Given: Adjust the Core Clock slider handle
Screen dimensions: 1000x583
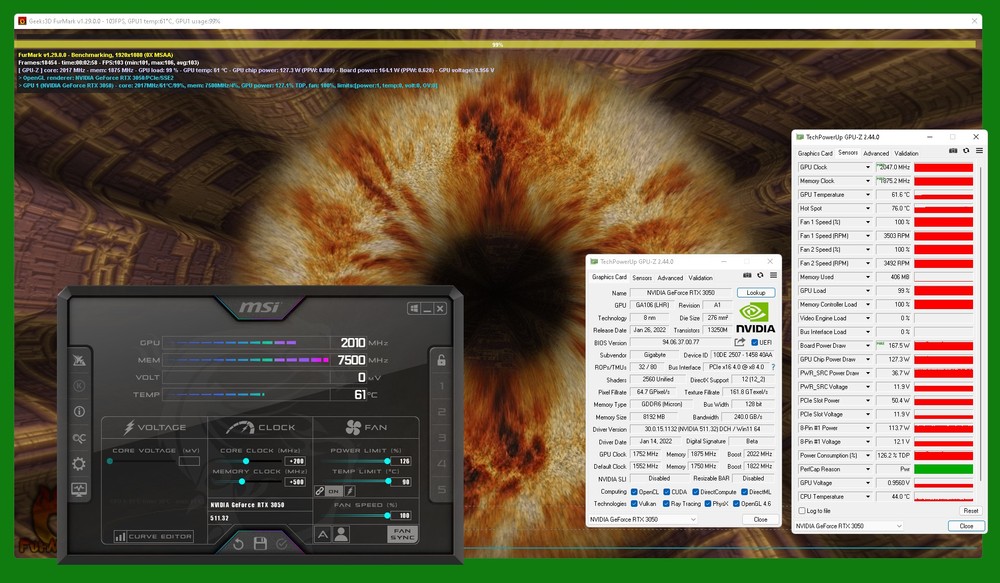Looking at the screenshot, I should pos(246,461).
